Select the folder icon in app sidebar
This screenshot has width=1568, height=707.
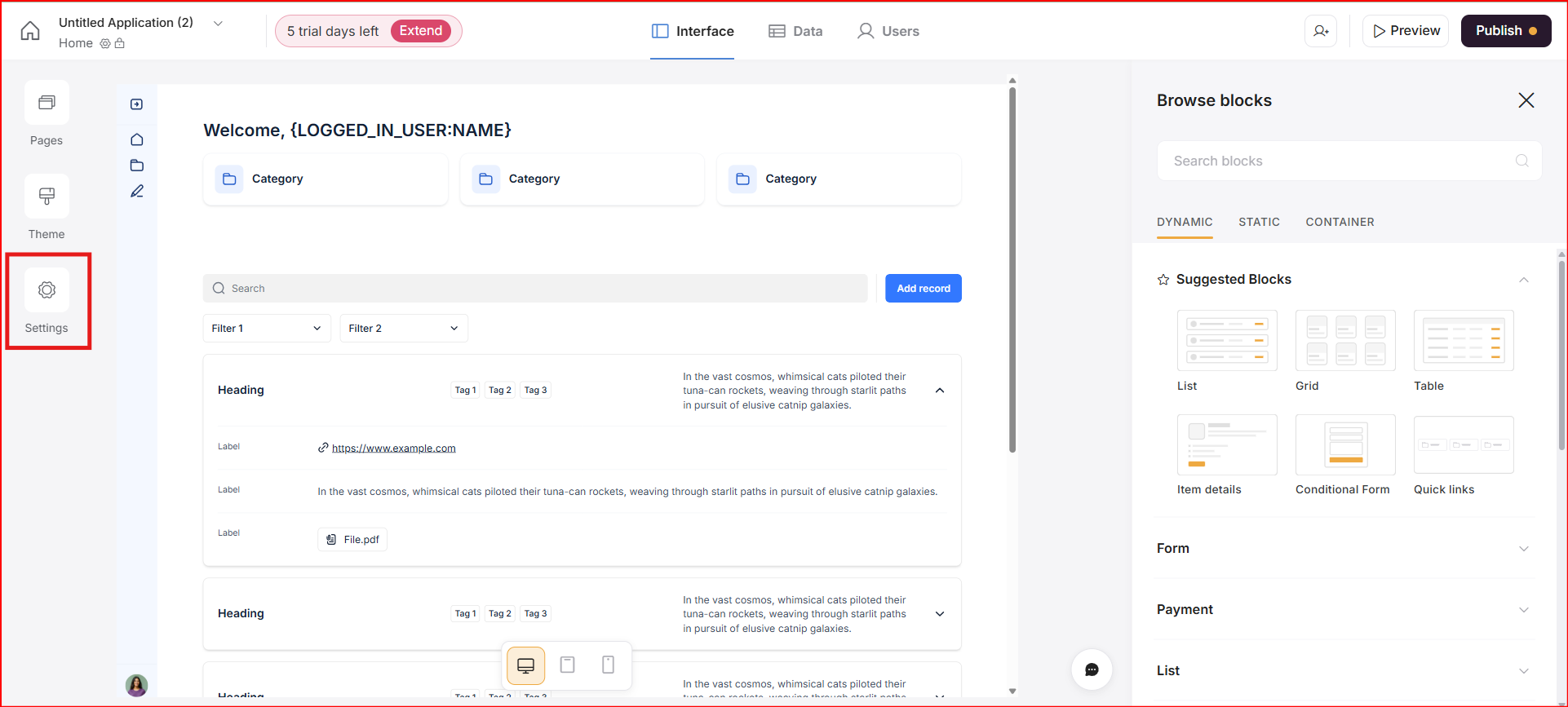(137, 166)
